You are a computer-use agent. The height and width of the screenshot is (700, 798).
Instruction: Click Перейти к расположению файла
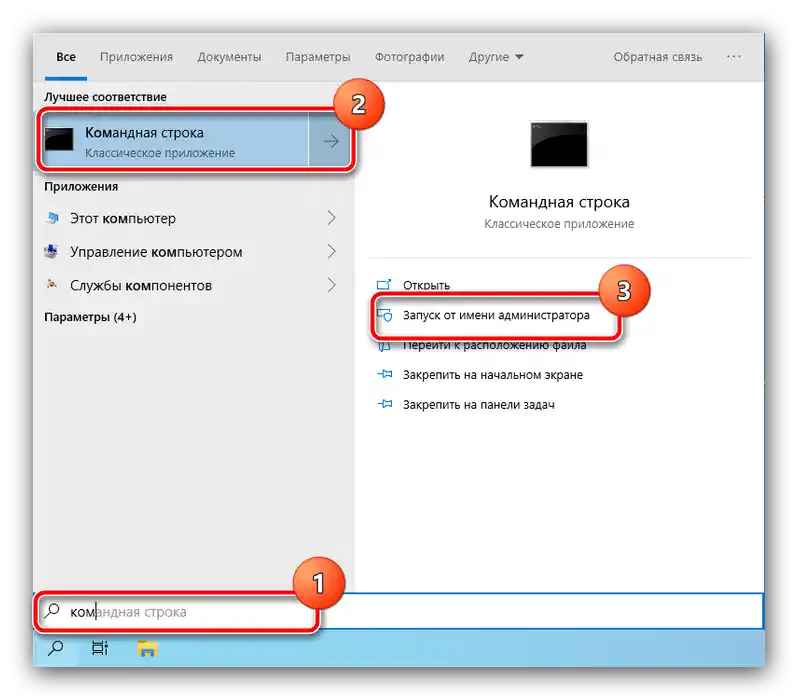tap(494, 345)
